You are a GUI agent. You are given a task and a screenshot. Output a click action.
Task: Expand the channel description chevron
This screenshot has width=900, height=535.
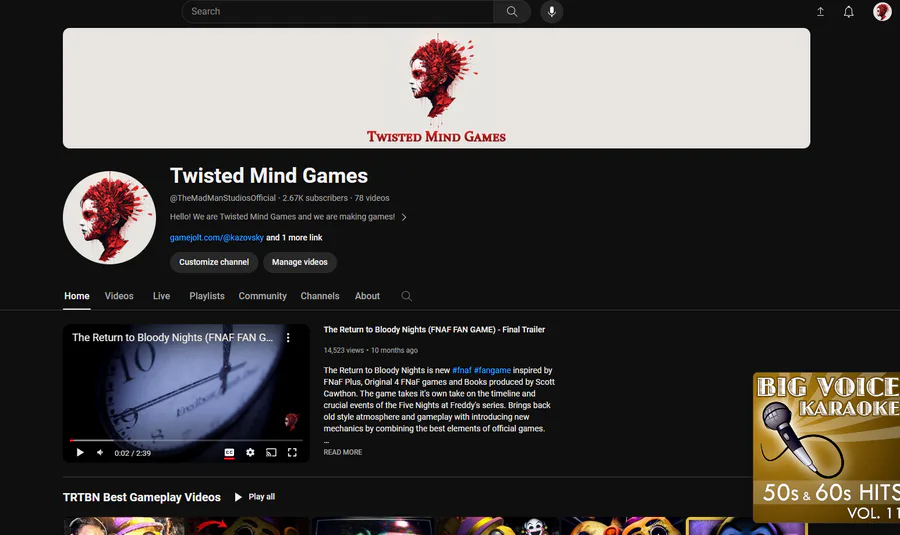[x=404, y=217]
